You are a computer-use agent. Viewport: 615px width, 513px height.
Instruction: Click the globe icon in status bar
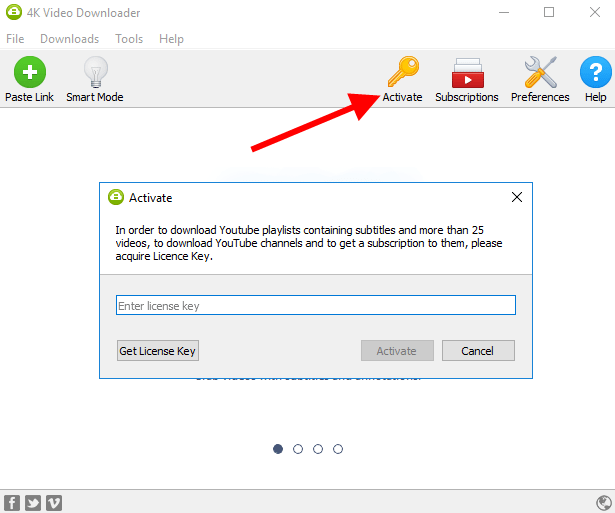(604, 503)
